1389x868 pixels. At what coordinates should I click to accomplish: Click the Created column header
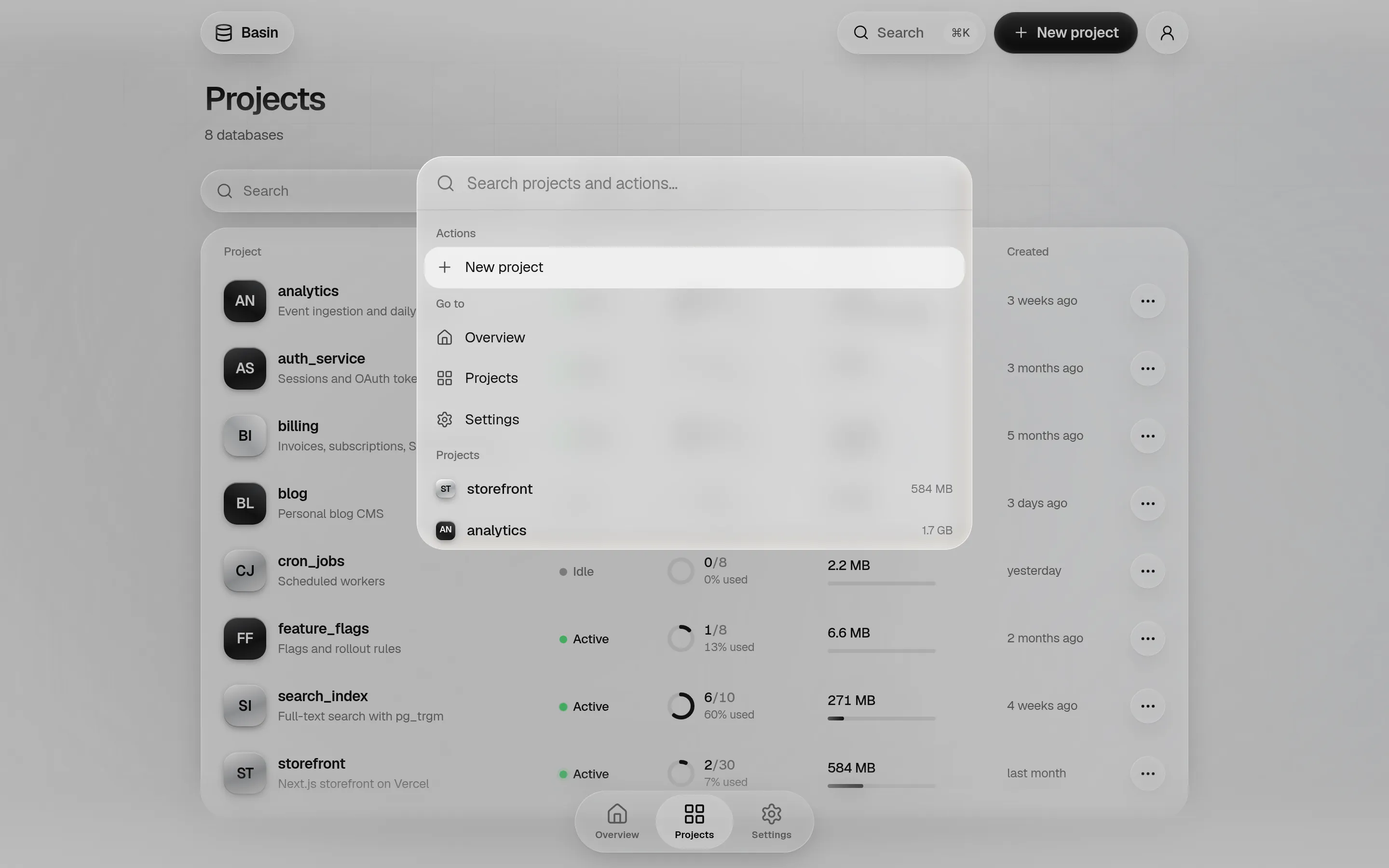coord(1027,252)
